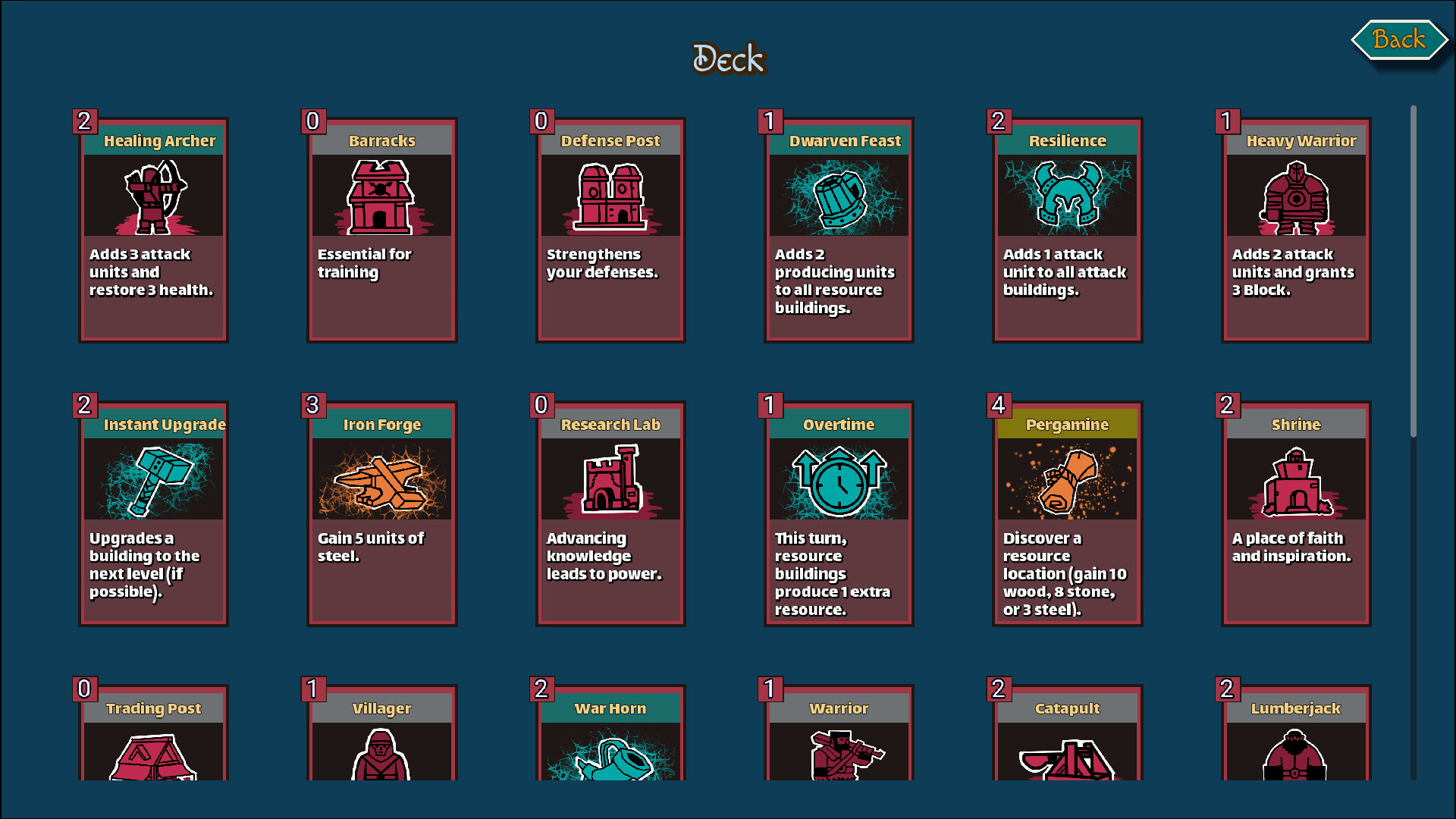Open the Lumberjack card
This screenshot has height=819, width=1456.
point(1296,733)
